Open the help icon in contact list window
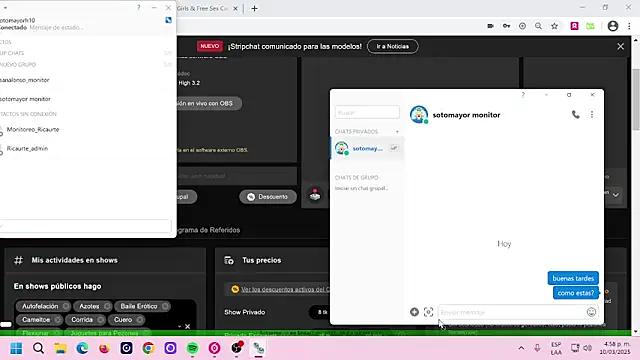The width and height of the screenshot is (640, 360). (138, 7)
